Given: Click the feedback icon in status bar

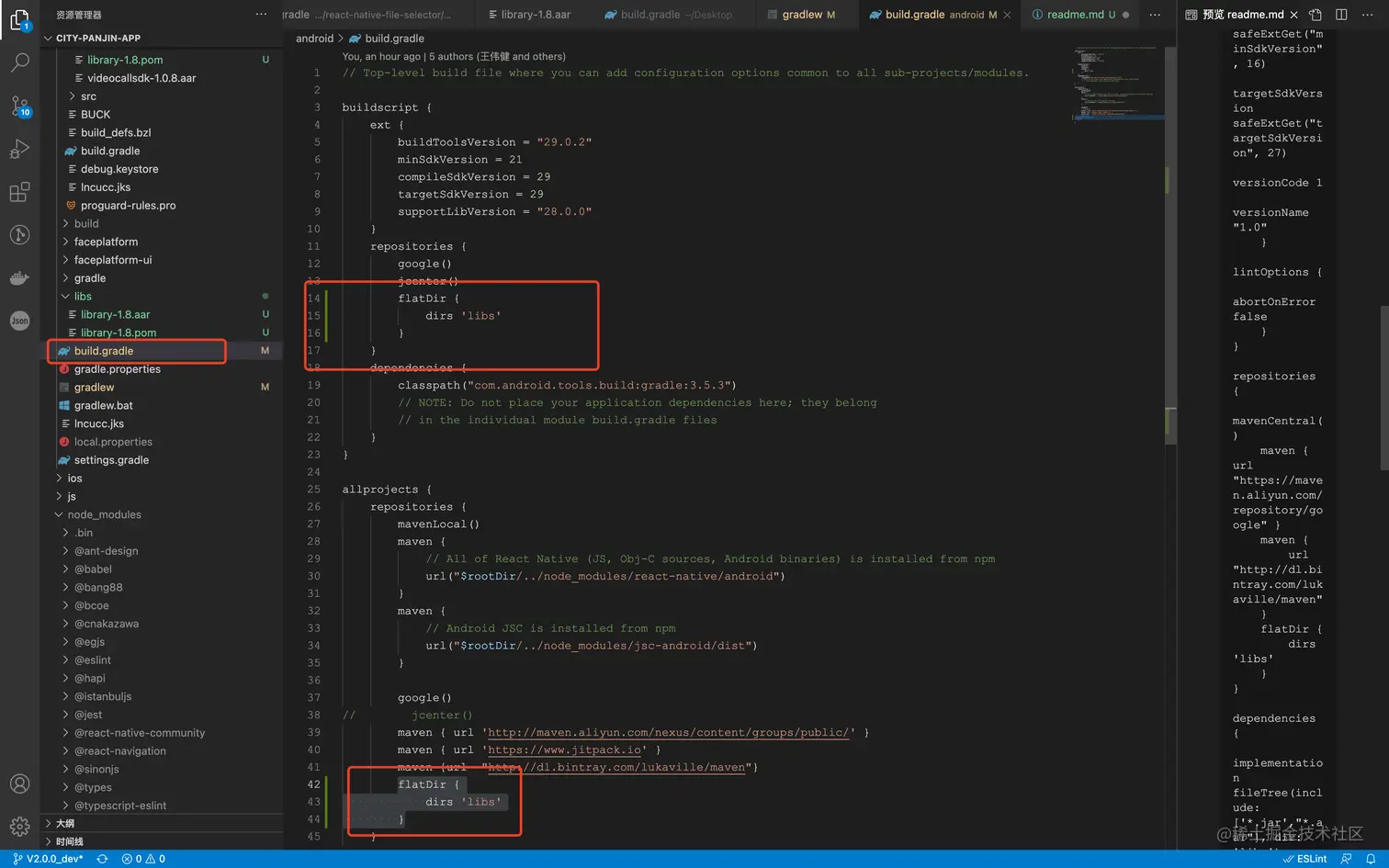Looking at the screenshot, I should [x=1346, y=859].
